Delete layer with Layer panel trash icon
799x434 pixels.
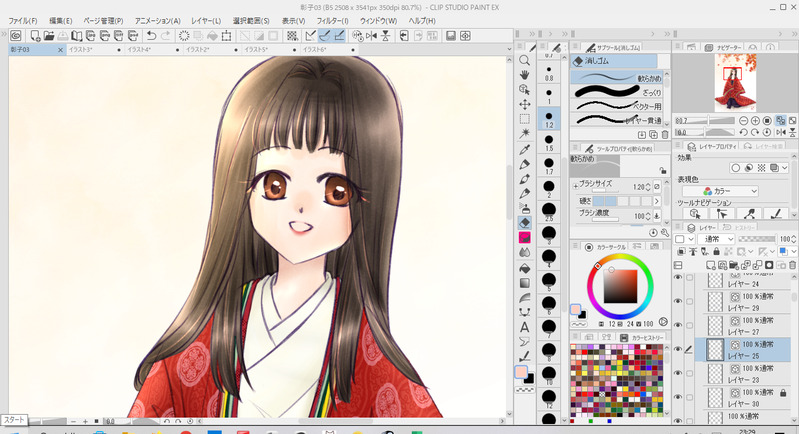[x=792, y=265]
